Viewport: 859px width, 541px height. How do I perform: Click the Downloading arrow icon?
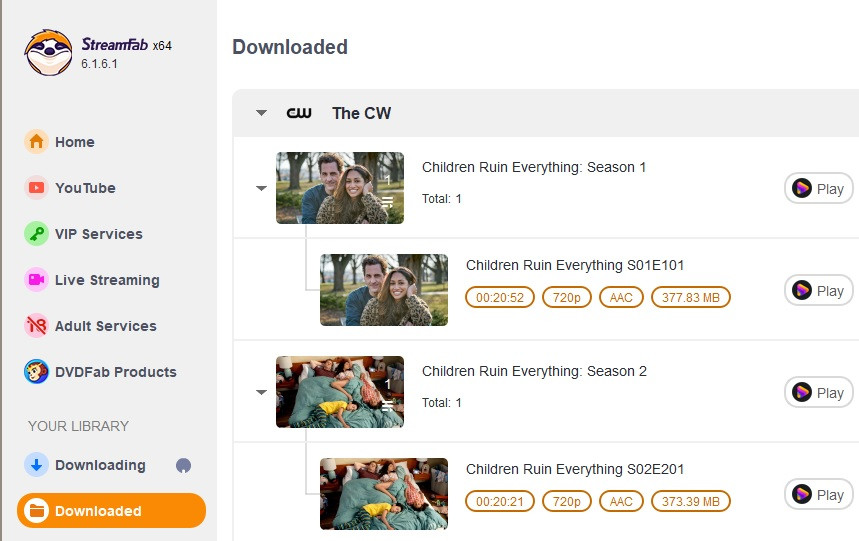(37, 465)
